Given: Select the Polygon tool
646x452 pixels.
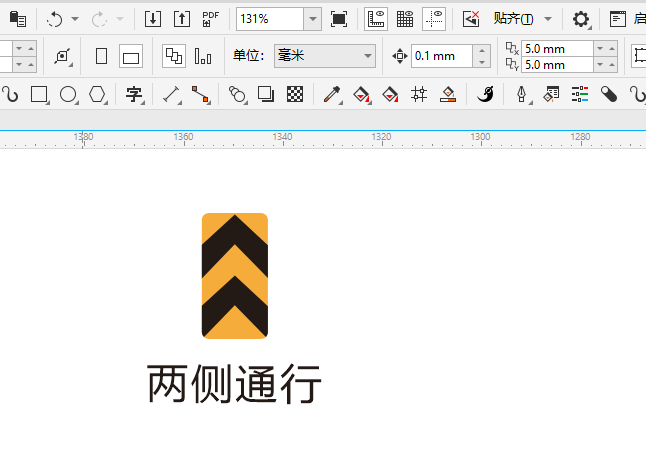Looking at the screenshot, I should [97, 94].
